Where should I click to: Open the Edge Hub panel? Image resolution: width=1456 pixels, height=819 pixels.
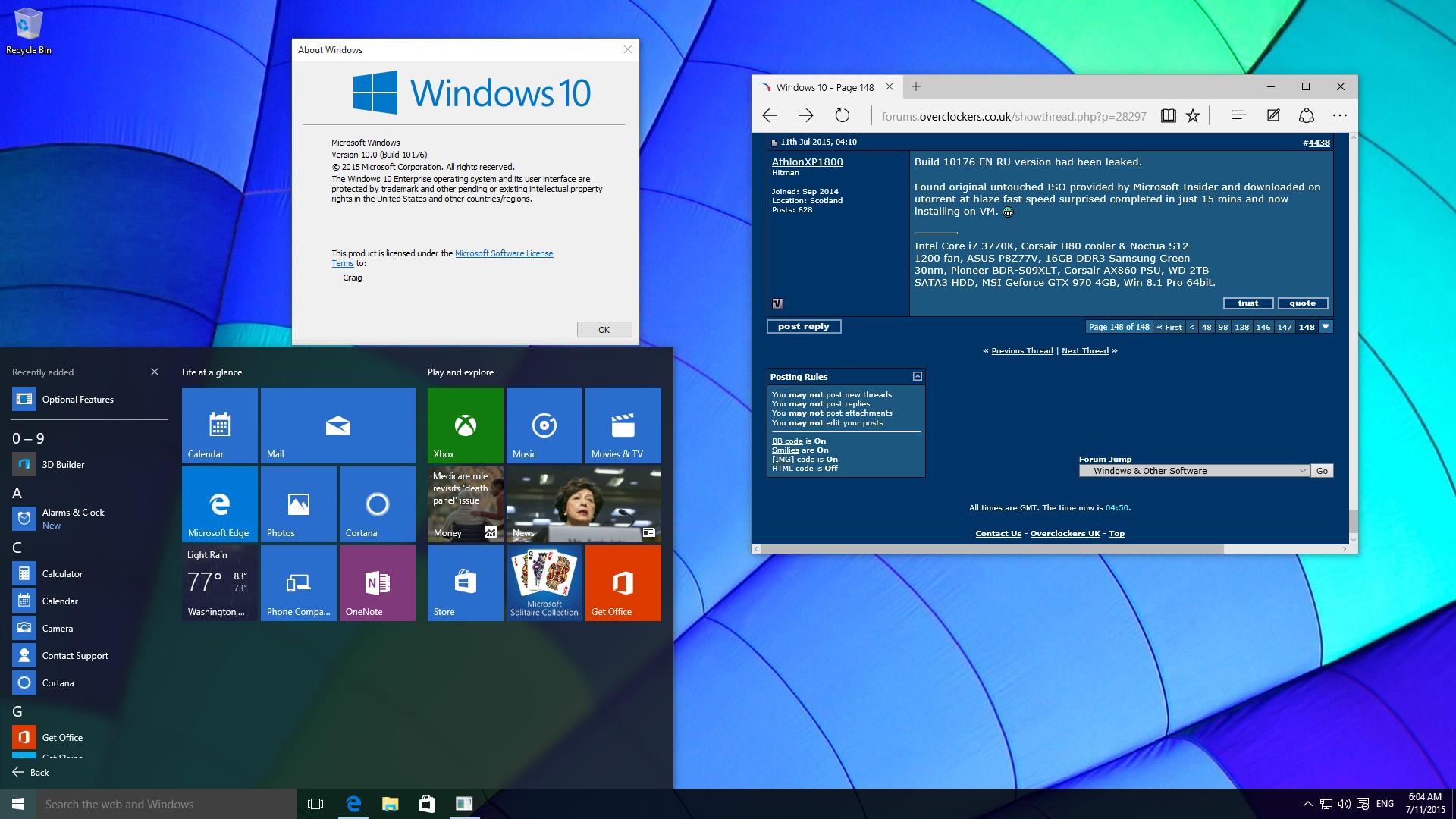coord(1239,115)
